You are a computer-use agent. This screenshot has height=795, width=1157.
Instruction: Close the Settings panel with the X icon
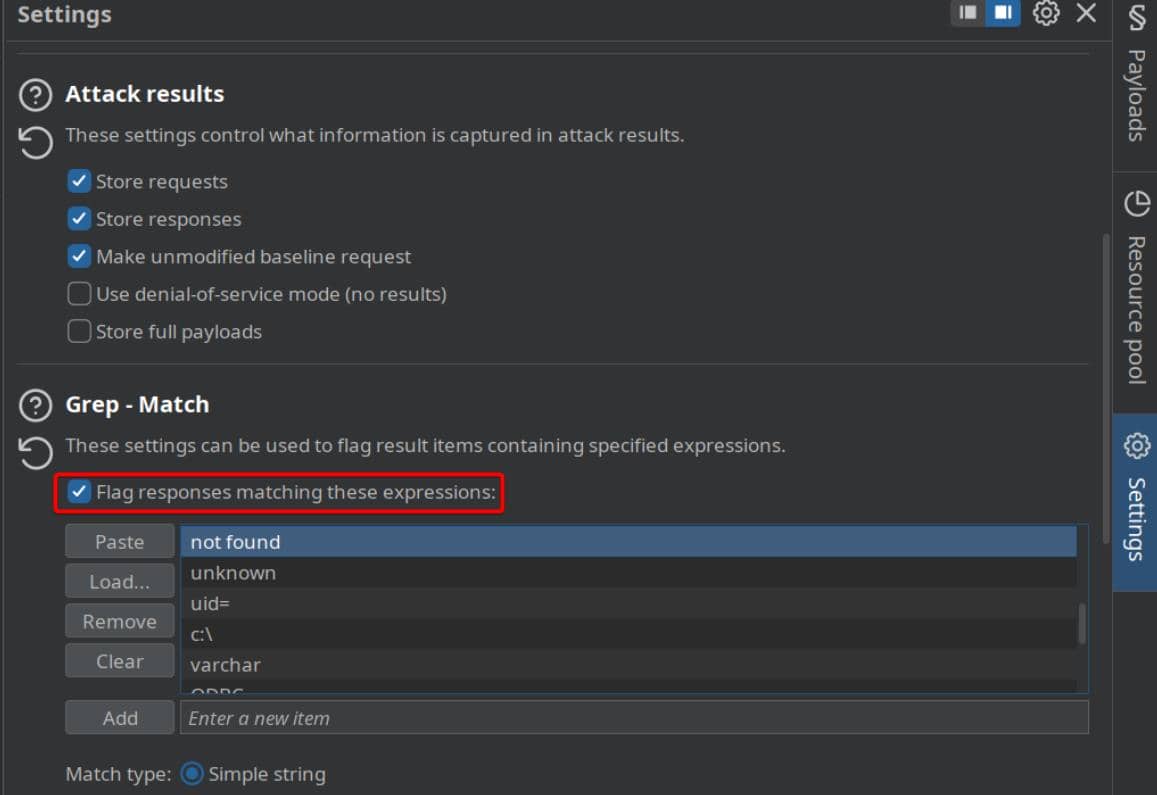click(1086, 14)
